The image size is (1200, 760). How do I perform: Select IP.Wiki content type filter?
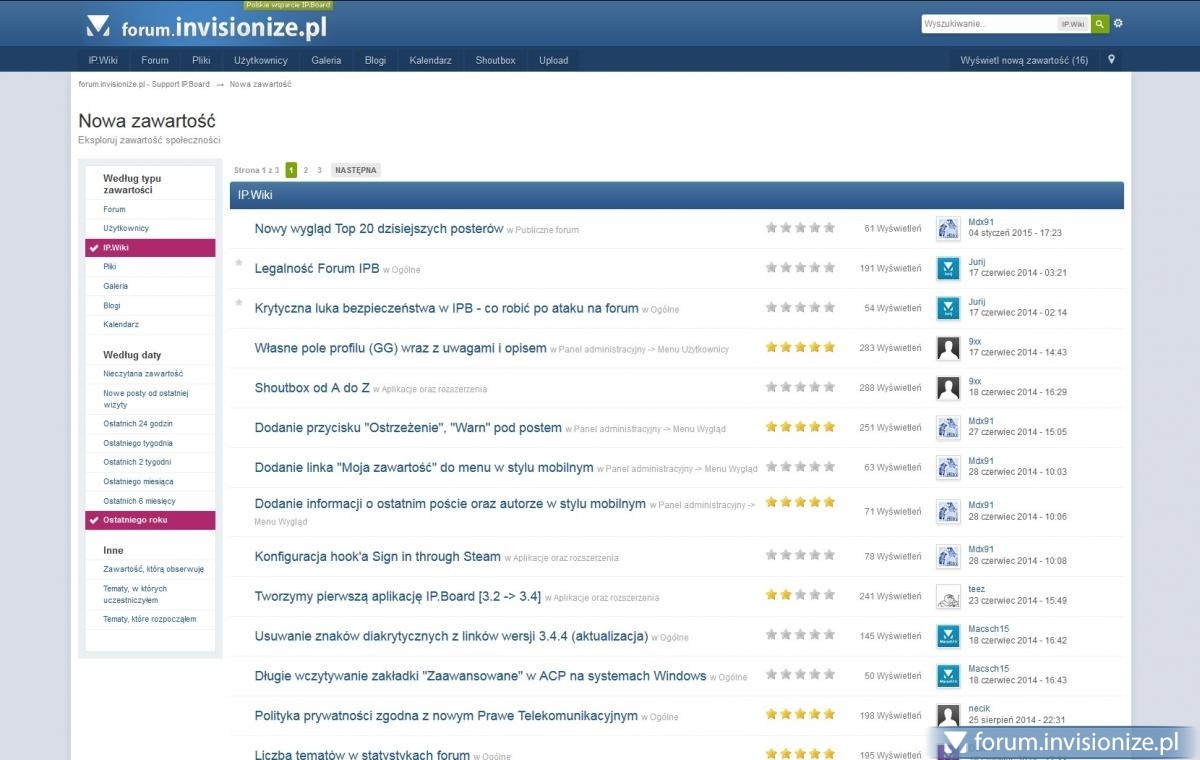click(x=150, y=248)
